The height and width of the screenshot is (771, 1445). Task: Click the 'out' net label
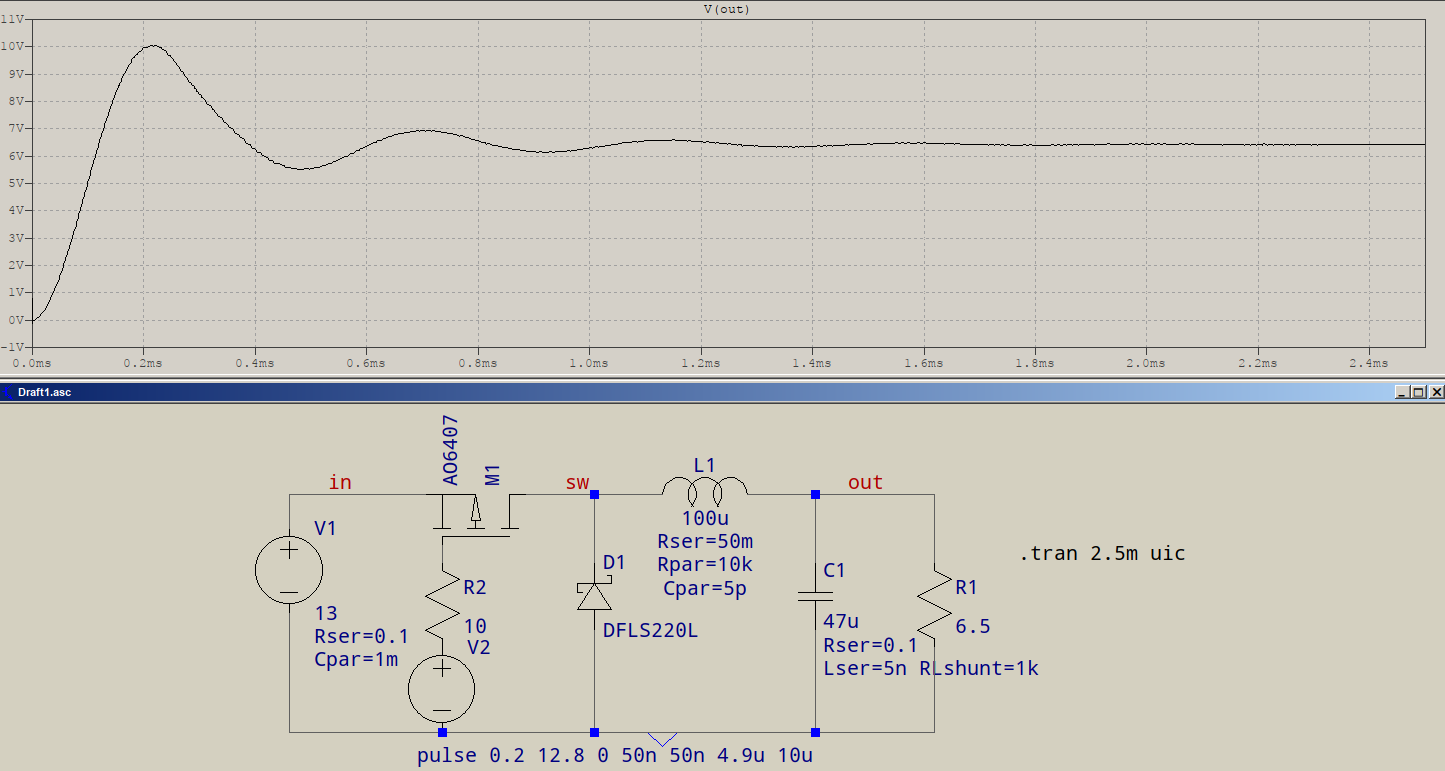(865, 483)
